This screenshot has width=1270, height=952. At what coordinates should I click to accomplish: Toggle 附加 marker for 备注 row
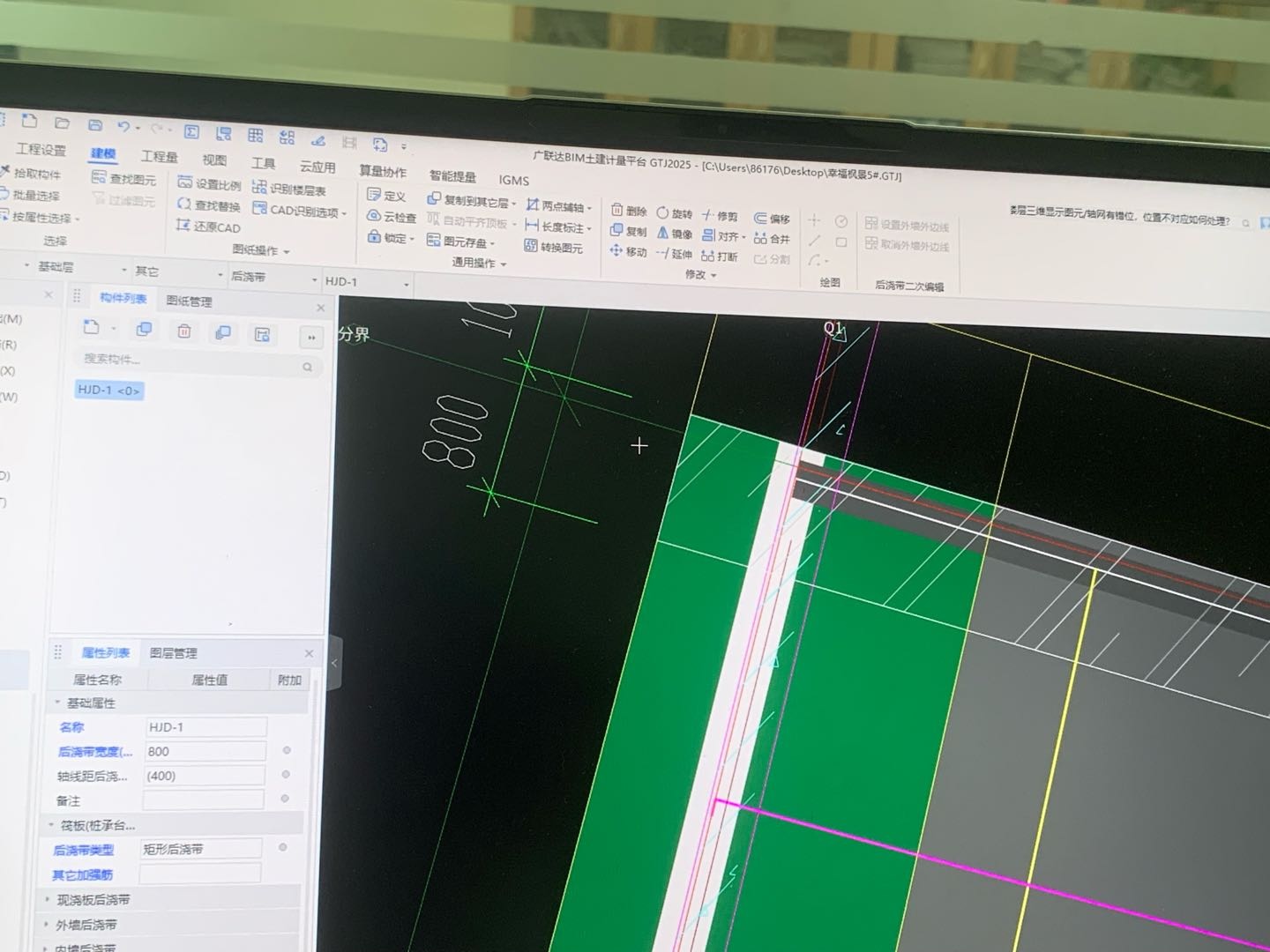pyautogui.click(x=284, y=798)
